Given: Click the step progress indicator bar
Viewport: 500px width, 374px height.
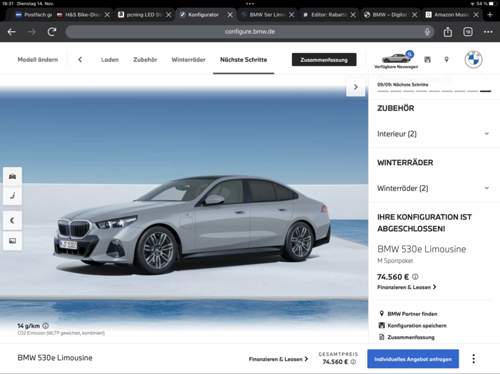Looking at the screenshot, I should click(x=434, y=91).
